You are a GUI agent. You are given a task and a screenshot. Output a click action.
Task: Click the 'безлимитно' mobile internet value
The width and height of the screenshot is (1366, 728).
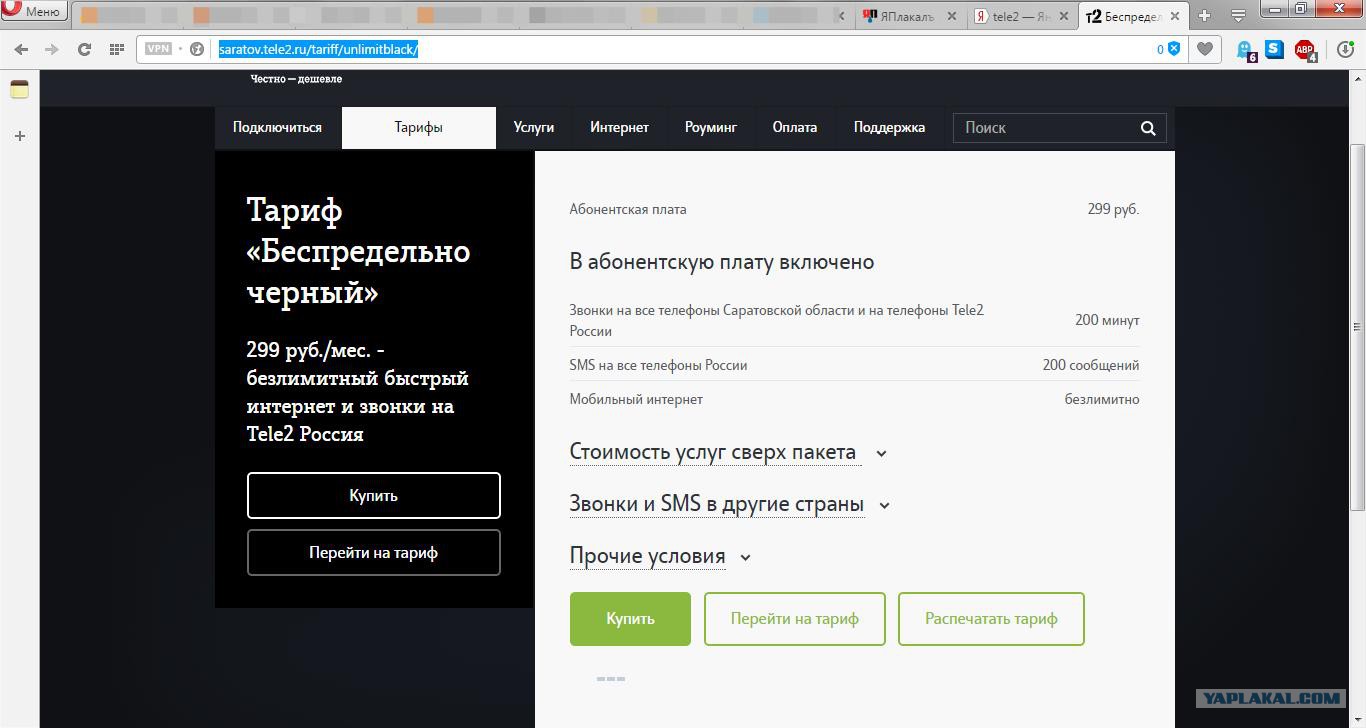click(1102, 399)
